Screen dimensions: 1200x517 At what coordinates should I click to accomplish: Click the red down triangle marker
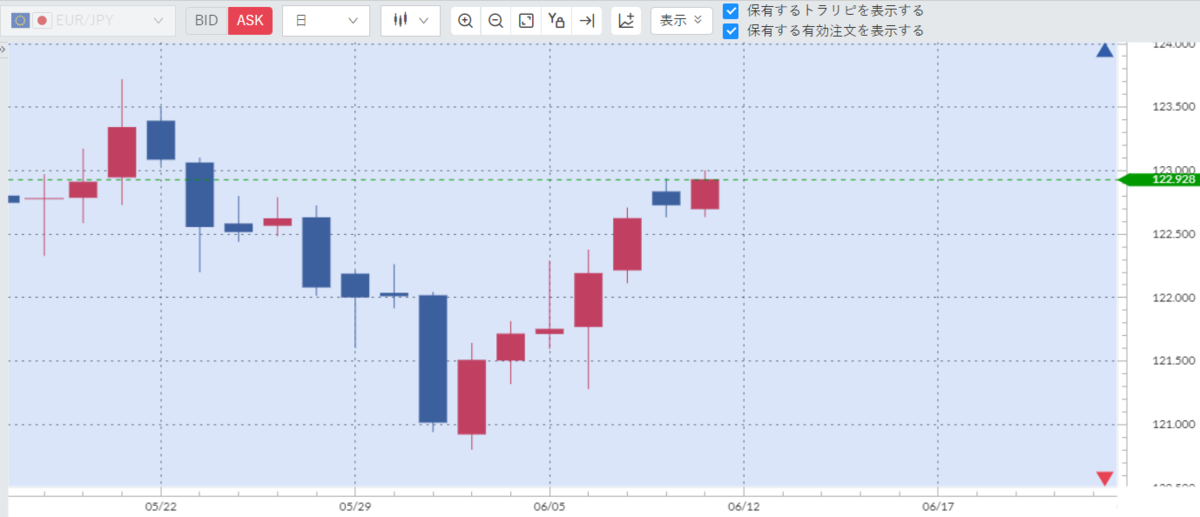(x=1105, y=478)
